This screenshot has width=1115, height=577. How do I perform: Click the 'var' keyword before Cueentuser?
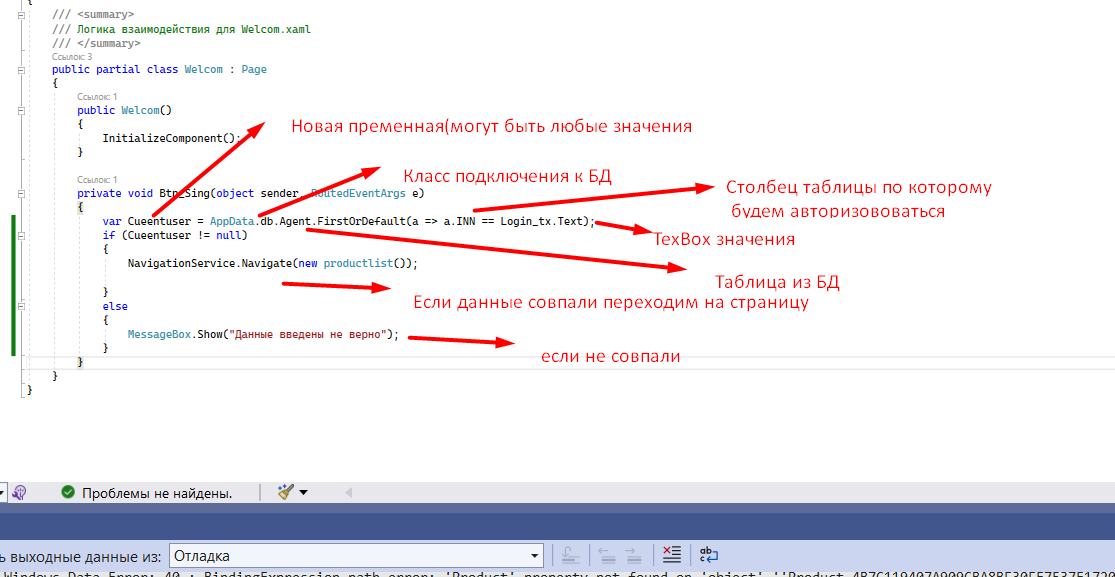pyautogui.click(x=112, y=221)
